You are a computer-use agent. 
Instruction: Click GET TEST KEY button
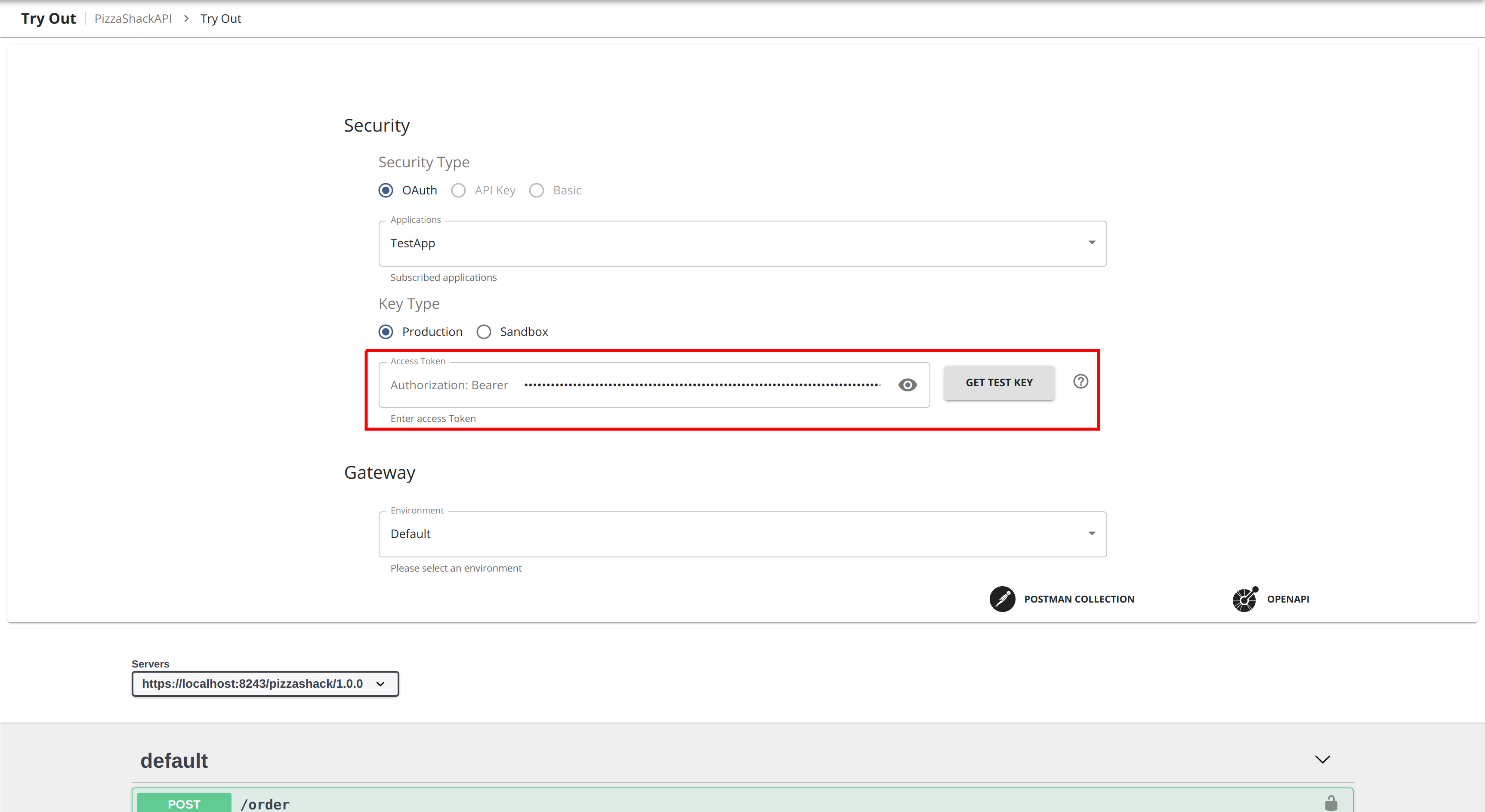click(x=999, y=383)
